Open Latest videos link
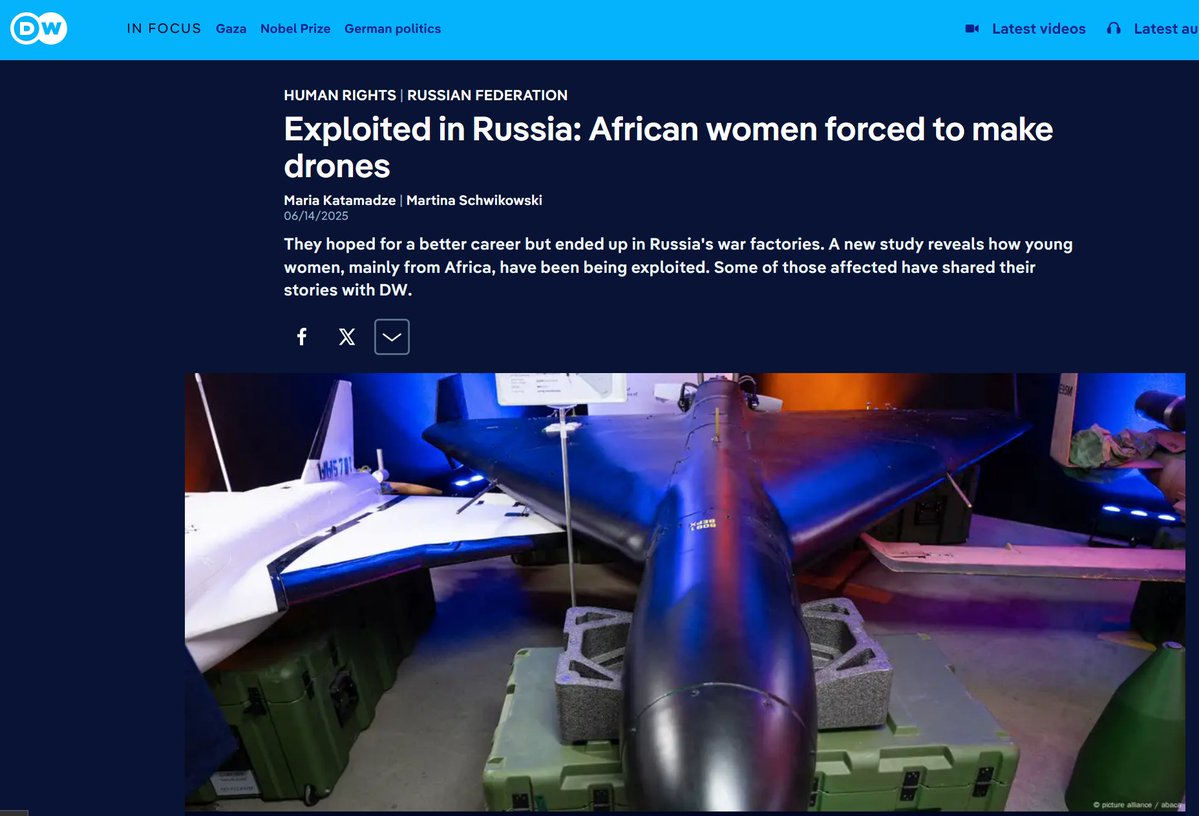The height and width of the screenshot is (816, 1199). coord(1038,28)
